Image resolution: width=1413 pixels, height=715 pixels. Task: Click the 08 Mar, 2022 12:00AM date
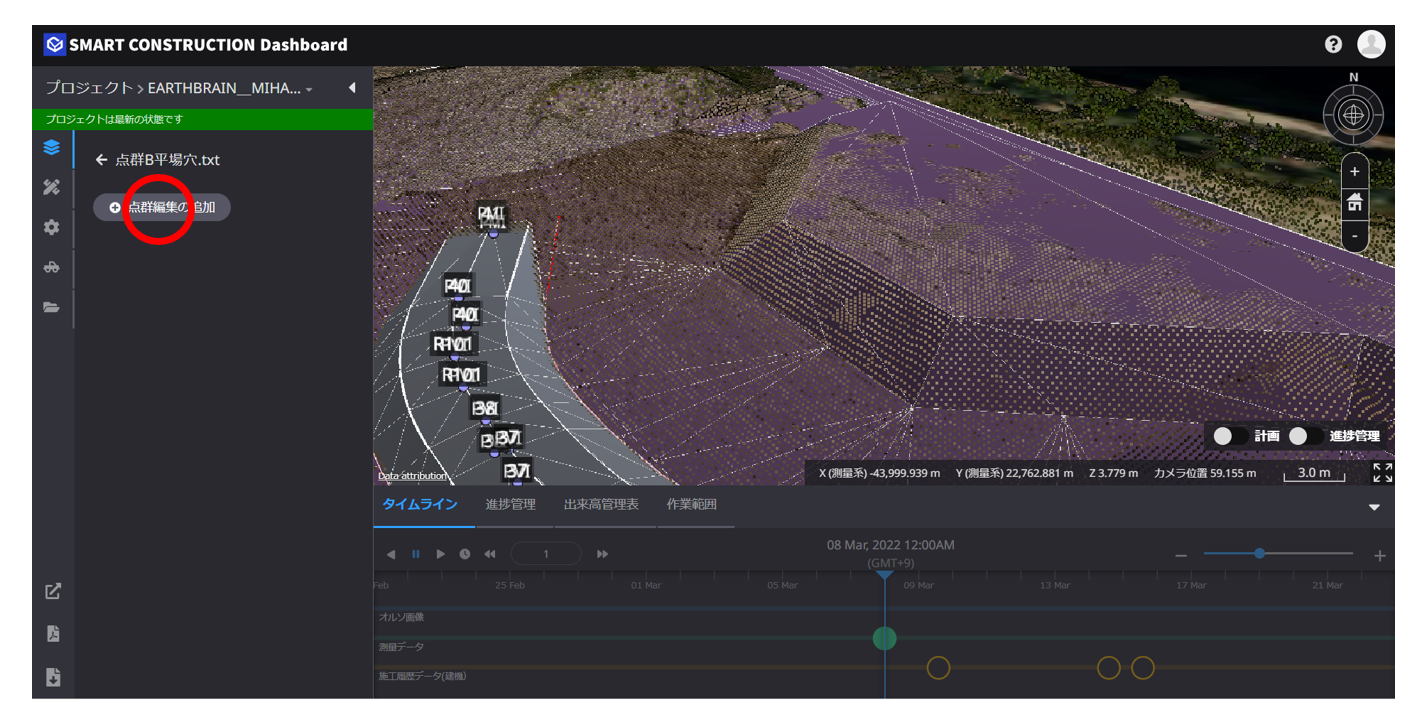tap(890, 545)
